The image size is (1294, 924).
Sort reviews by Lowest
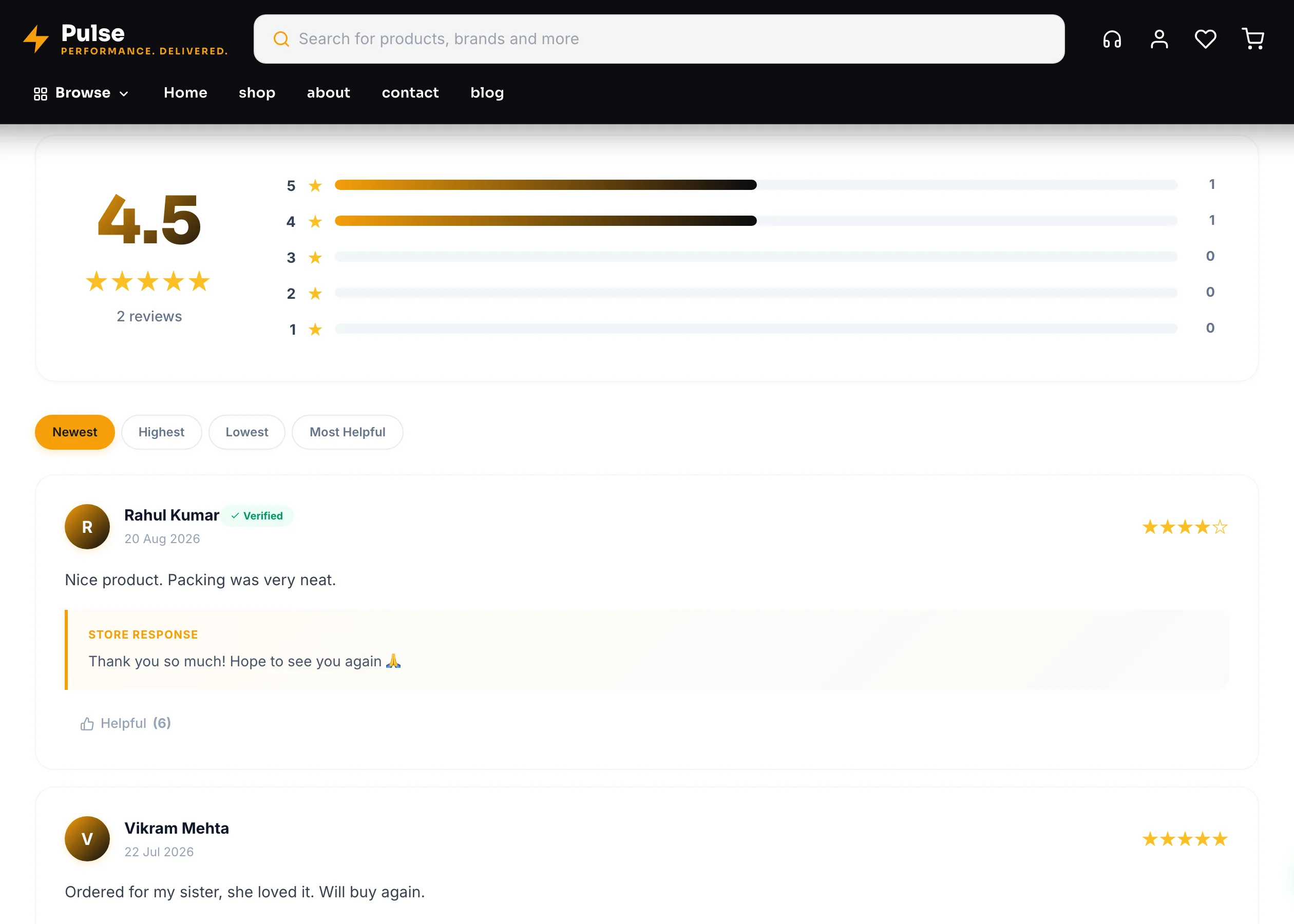tap(247, 432)
